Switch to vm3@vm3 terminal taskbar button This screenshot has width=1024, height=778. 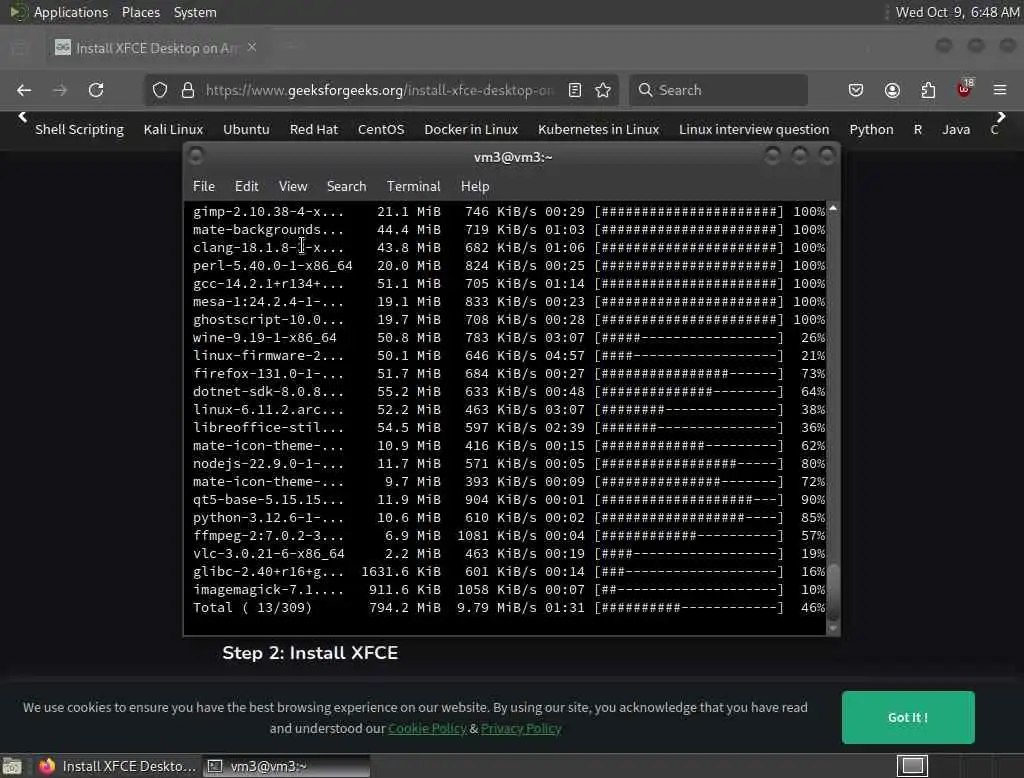(286, 766)
